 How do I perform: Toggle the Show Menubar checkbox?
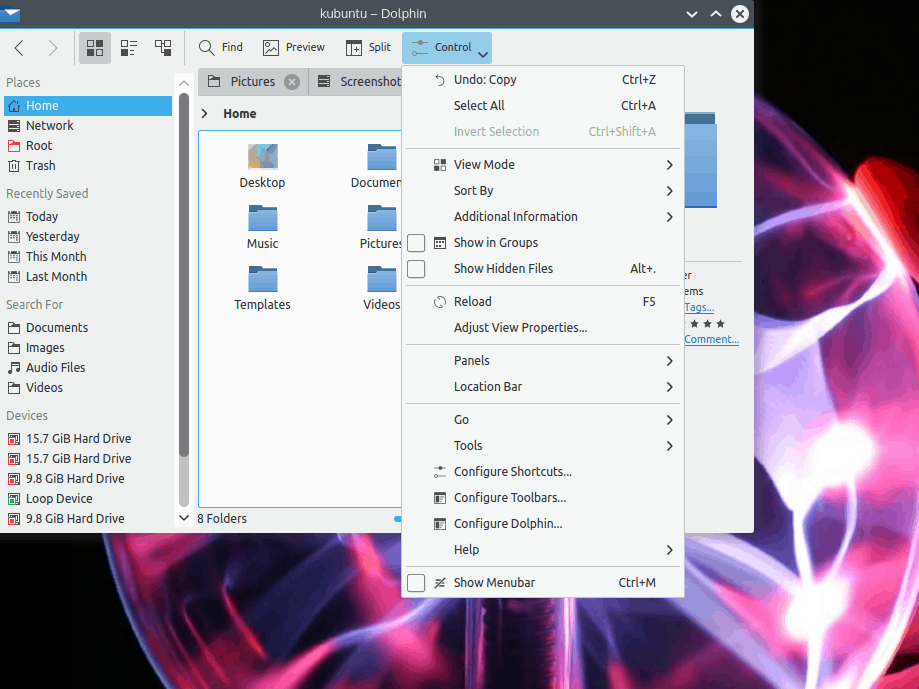[416, 583]
